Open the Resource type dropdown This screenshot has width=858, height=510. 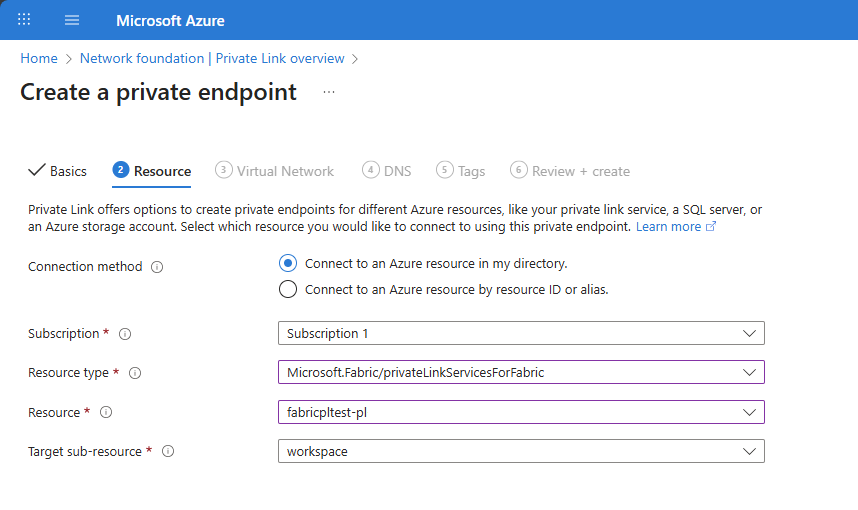pyautogui.click(x=521, y=372)
